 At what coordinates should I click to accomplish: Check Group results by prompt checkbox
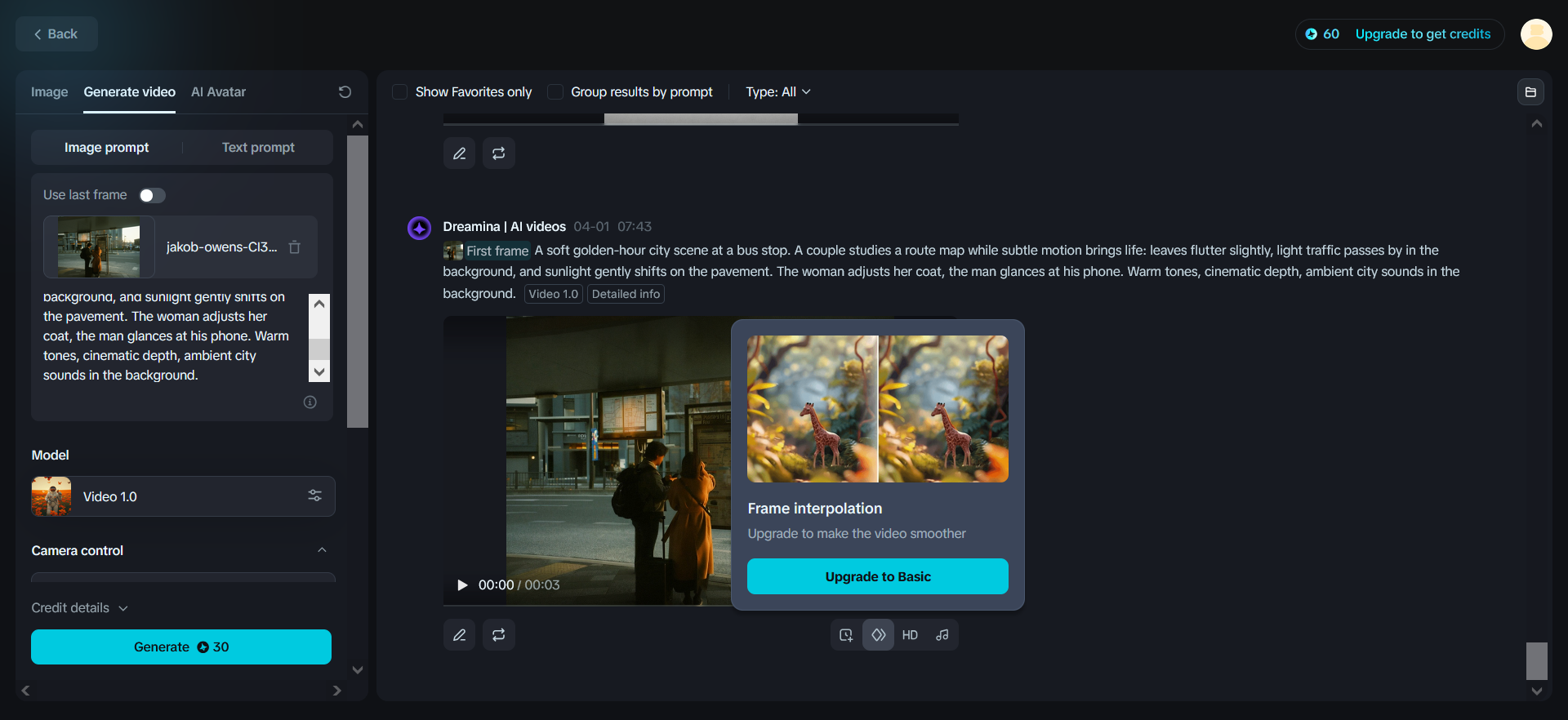pyautogui.click(x=555, y=92)
